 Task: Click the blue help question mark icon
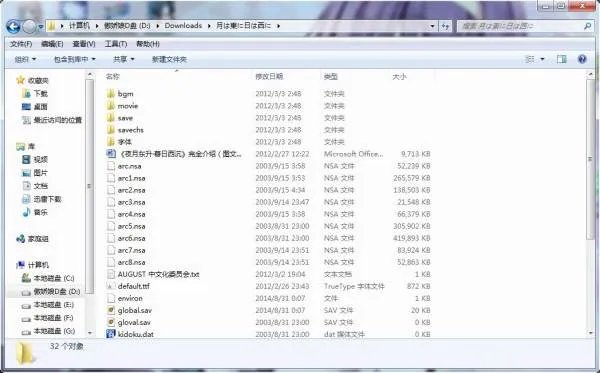(x=582, y=59)
